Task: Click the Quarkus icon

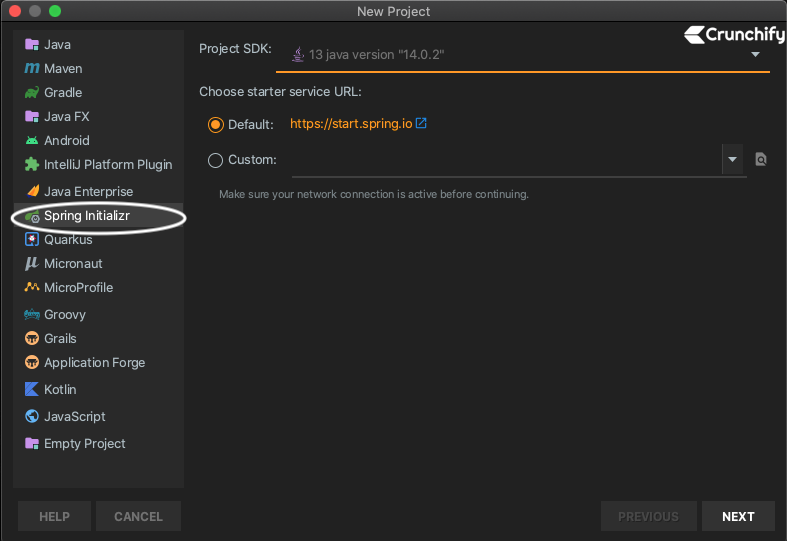Action: (x=32, y=239)
